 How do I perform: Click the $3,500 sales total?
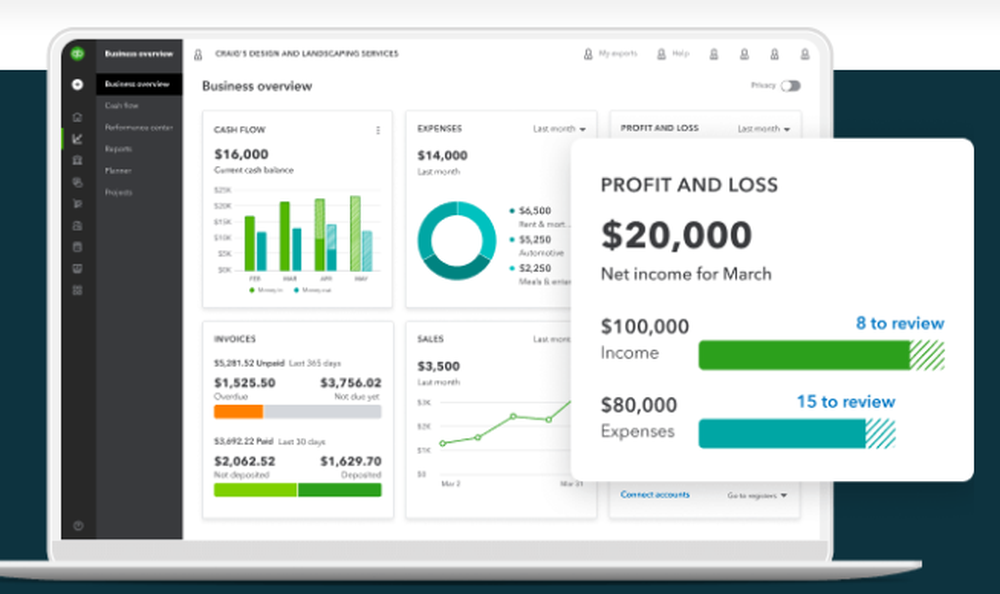438,366
